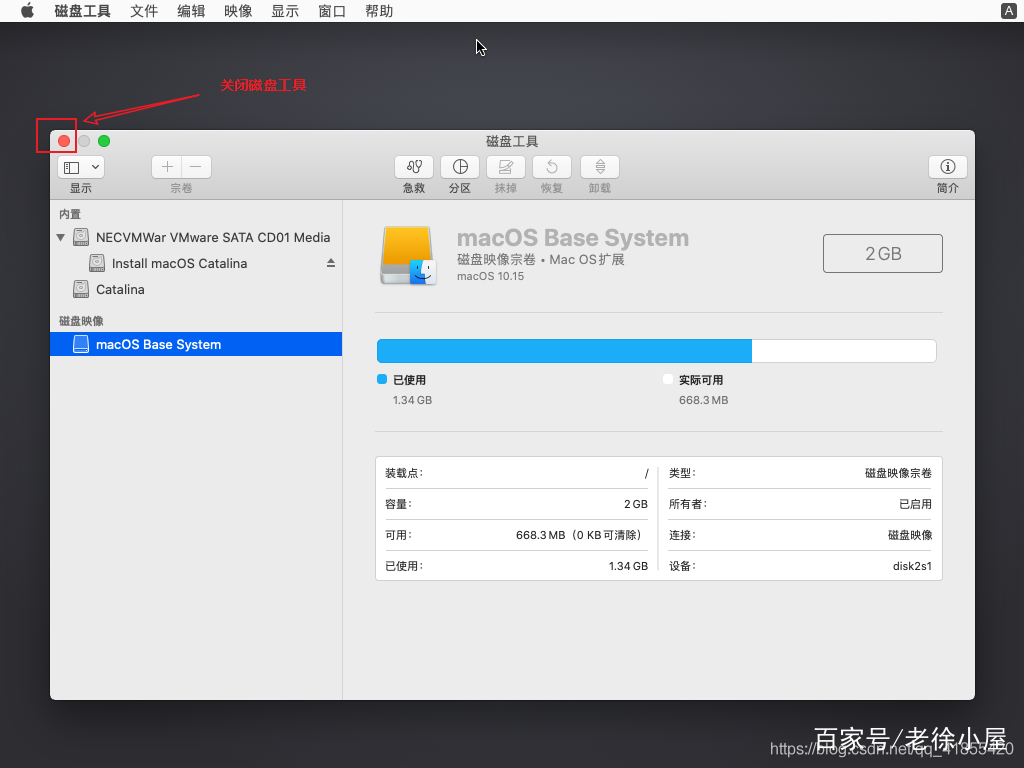Click the macOS Base System title heading

[573, 238]
